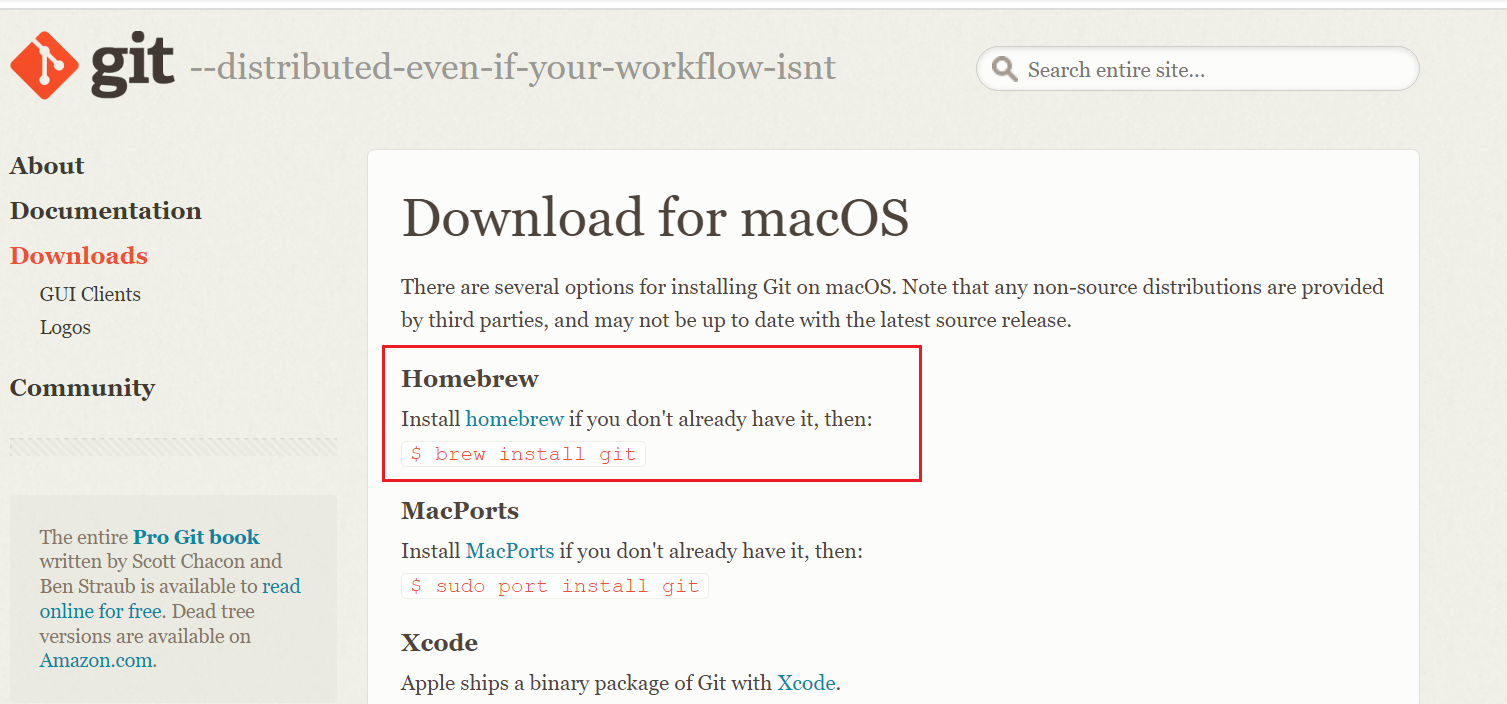Open the About section

coord(47,166)
